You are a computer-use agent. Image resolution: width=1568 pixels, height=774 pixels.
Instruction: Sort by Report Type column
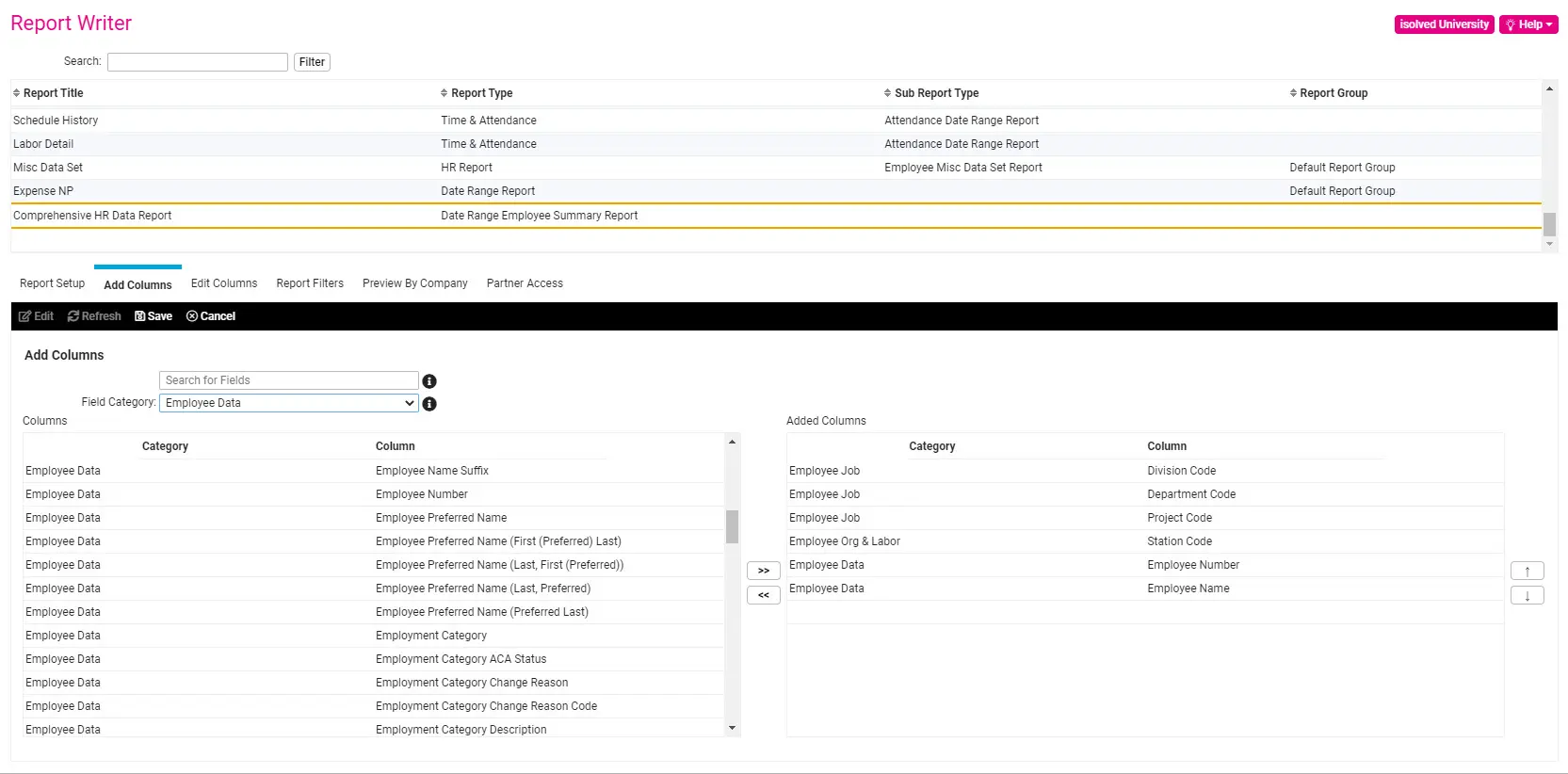click(x=477, y=93)
